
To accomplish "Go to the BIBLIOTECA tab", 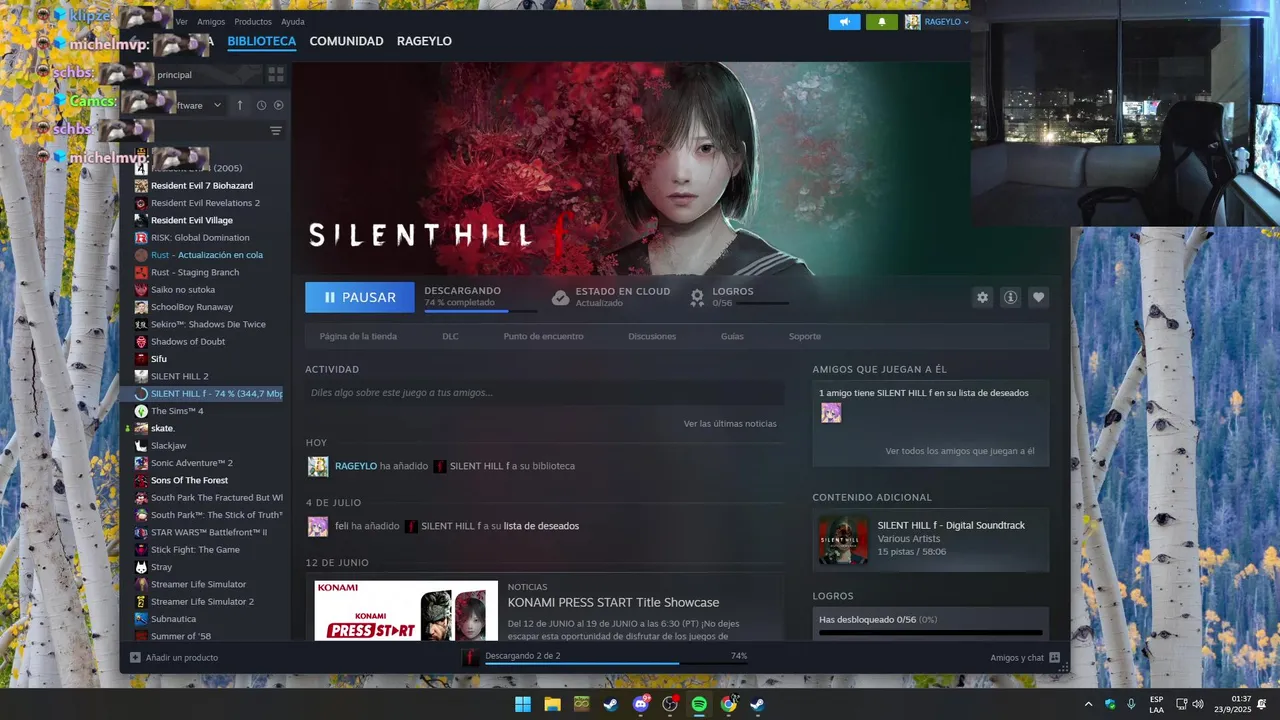I will (x=262, y=41).
